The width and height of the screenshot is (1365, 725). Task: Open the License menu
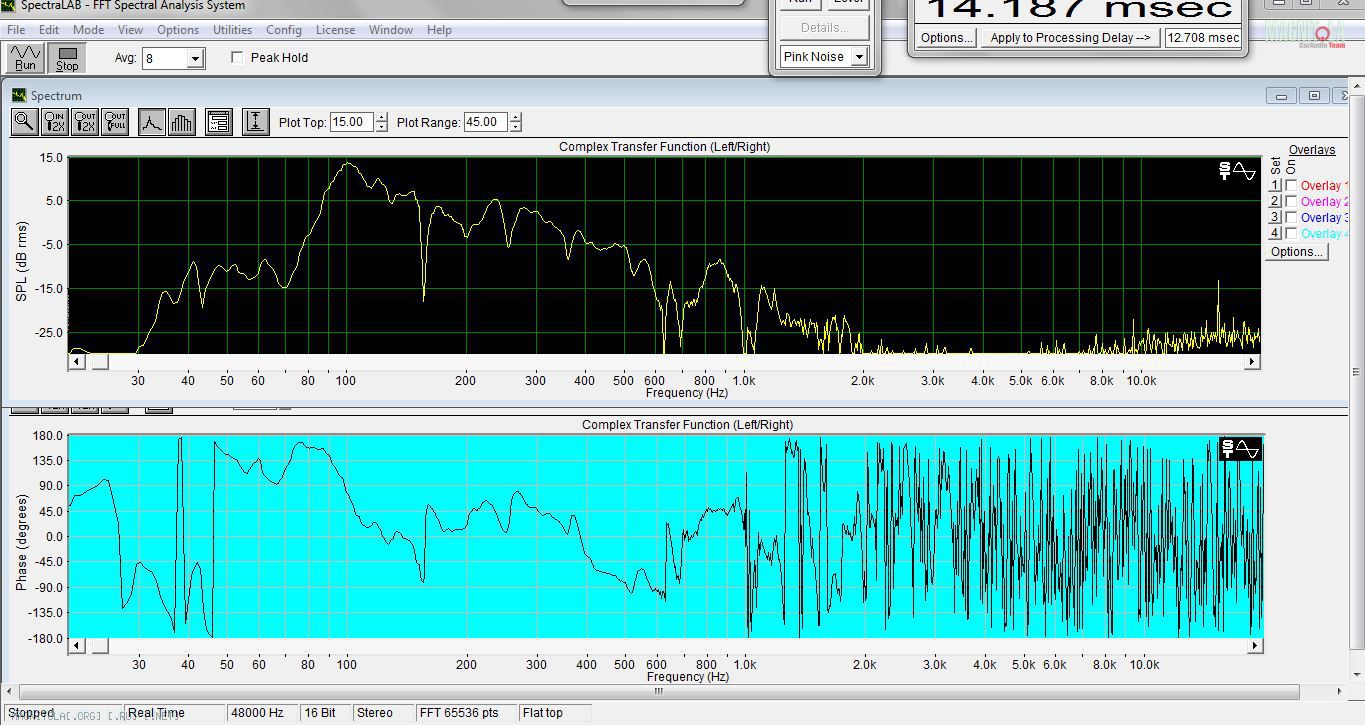335,30
